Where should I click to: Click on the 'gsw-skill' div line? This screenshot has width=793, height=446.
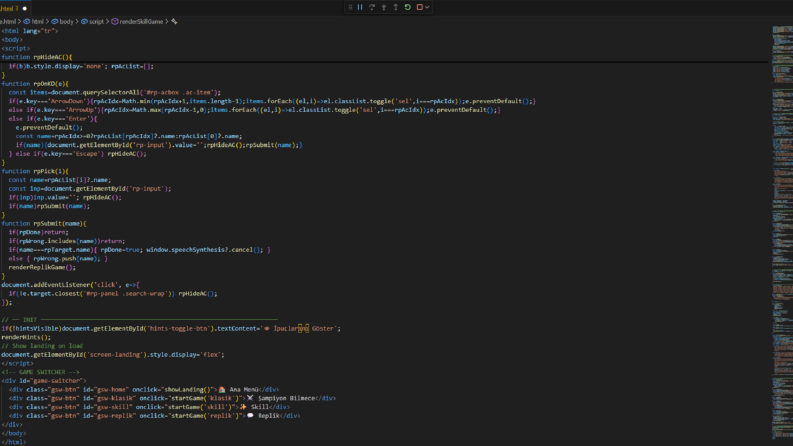coord(149,407)
